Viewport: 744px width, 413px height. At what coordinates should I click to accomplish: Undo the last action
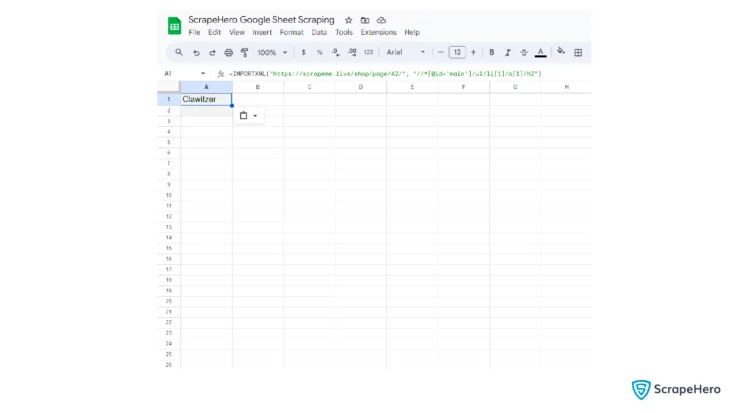196,53
